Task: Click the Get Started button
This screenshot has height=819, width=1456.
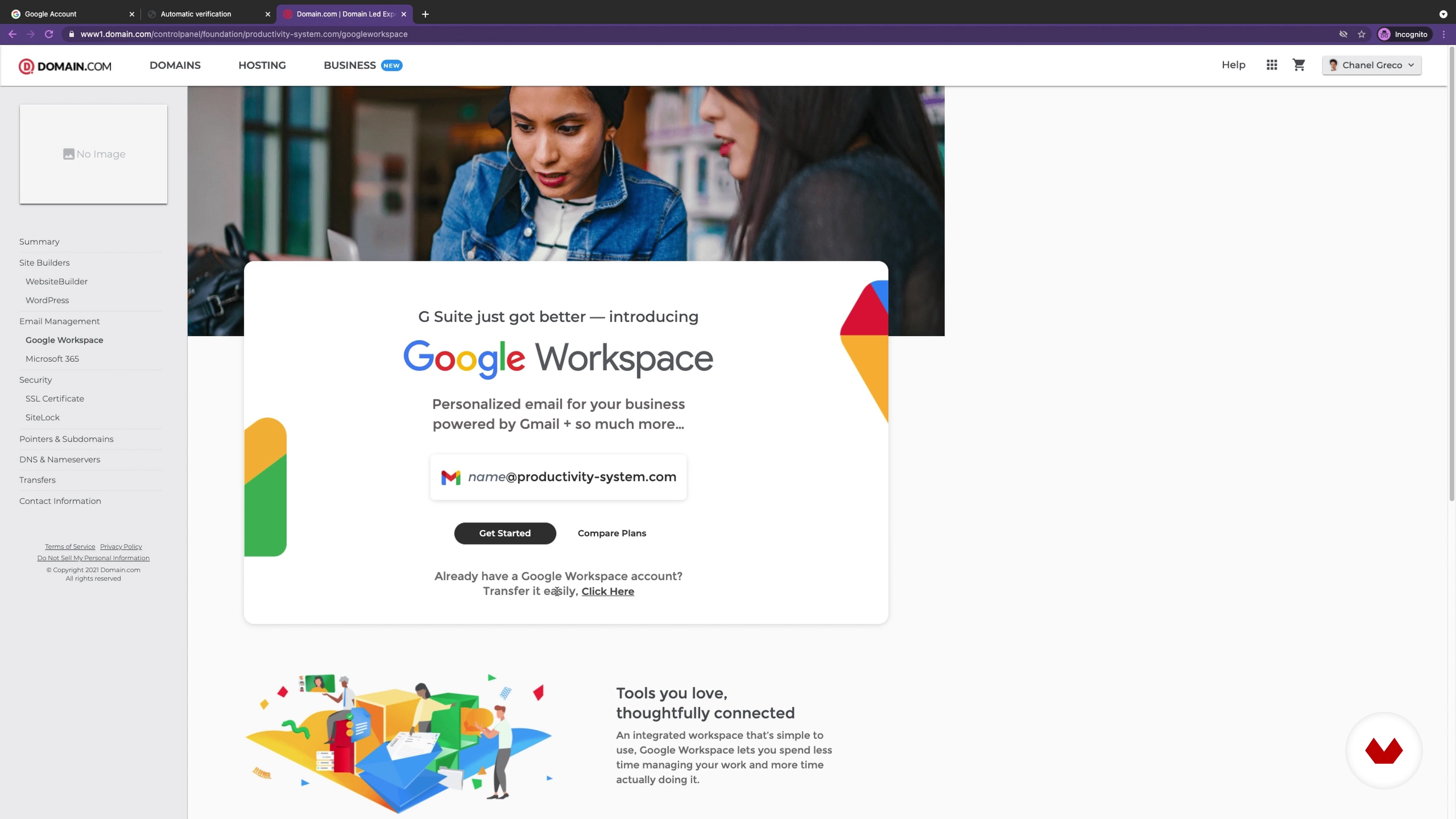Action: tap(505, 533)
